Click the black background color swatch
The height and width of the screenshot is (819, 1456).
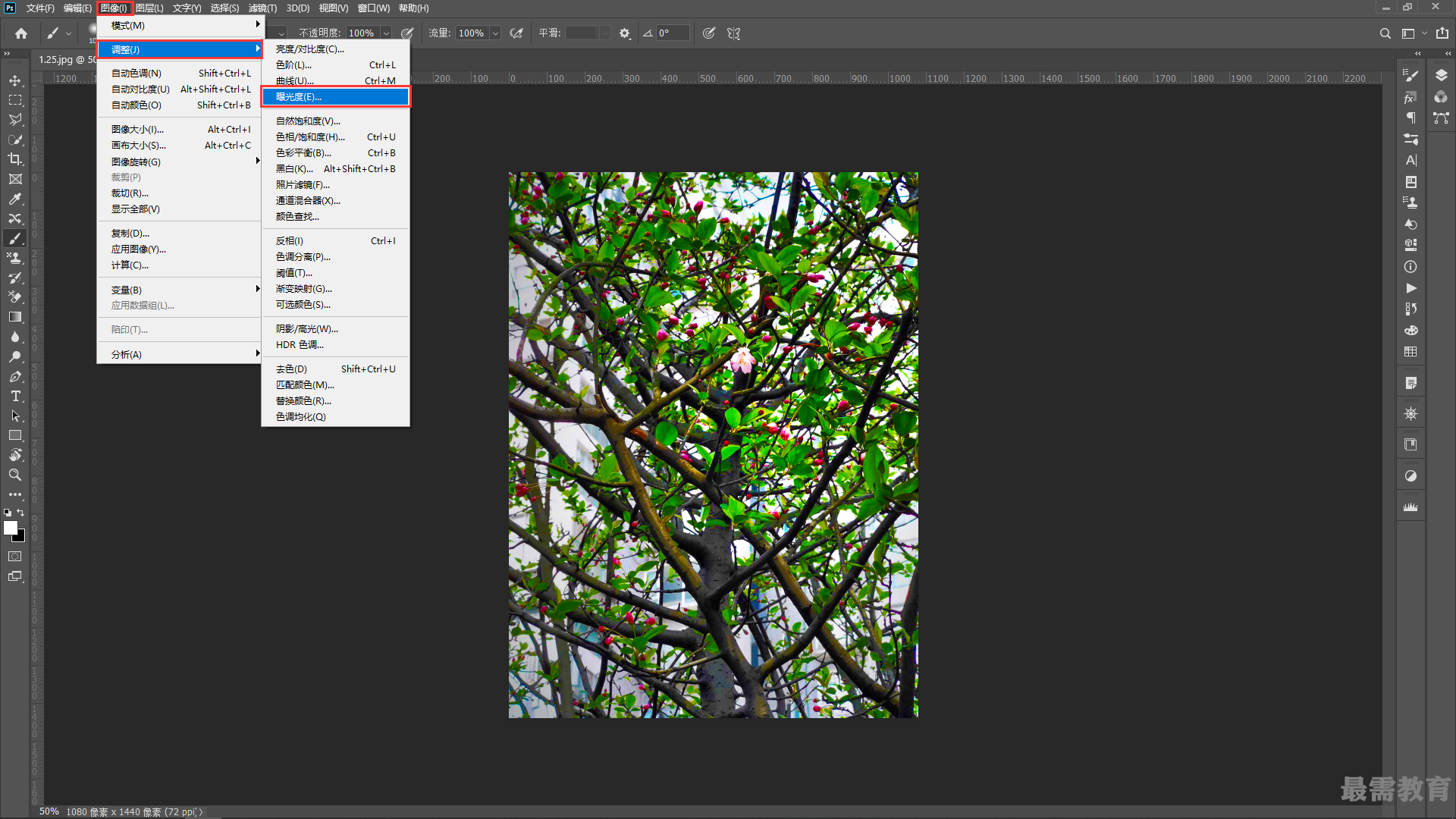(20, 538)
